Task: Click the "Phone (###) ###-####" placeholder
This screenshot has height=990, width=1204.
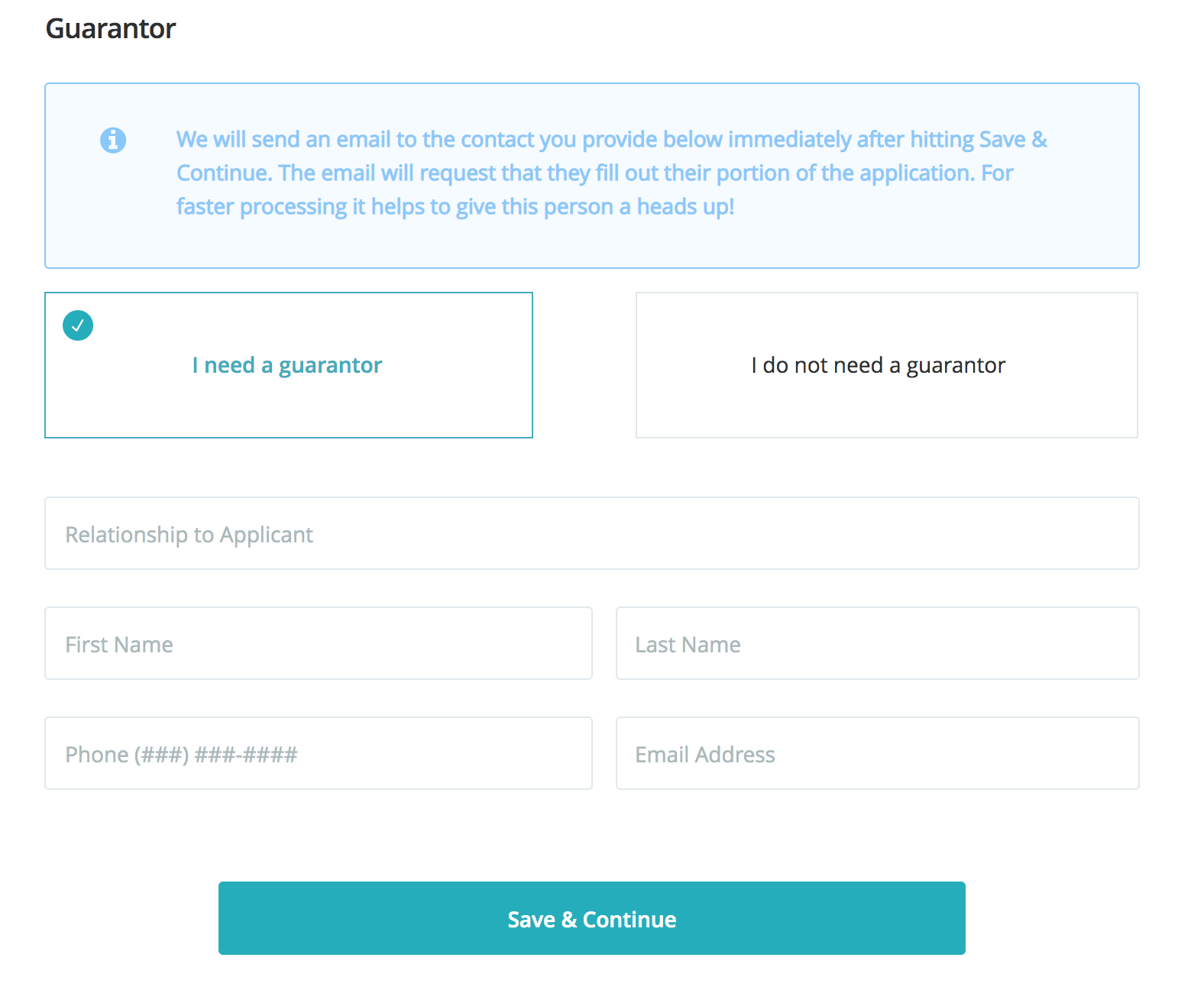Action: coord(181,755)
